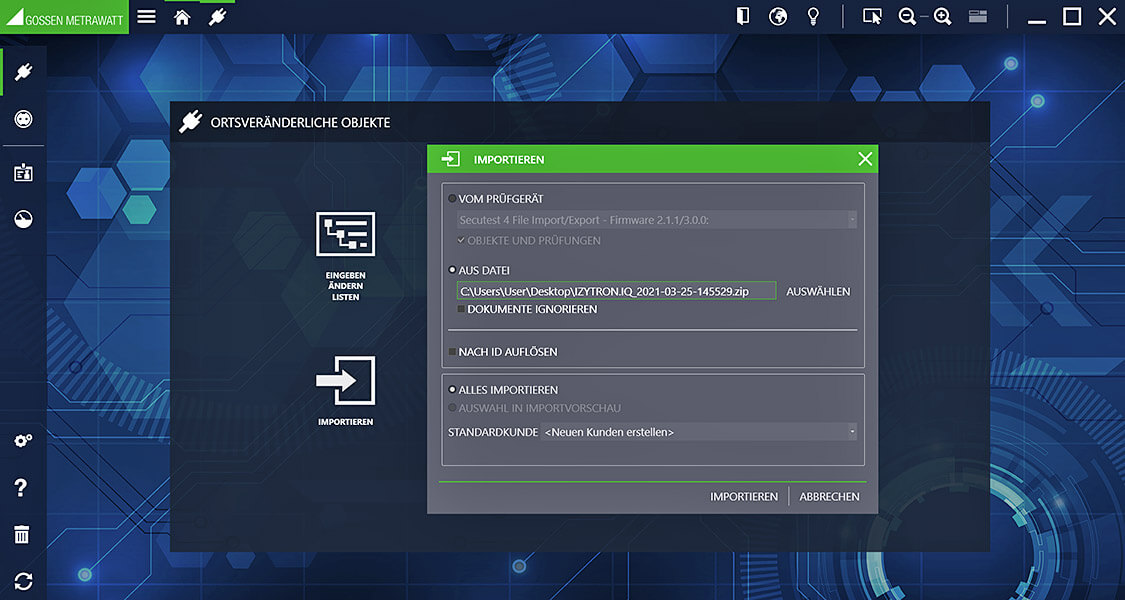Open the trash bin in sidebar
1125x600 pixels.
(x=22, y=535)
